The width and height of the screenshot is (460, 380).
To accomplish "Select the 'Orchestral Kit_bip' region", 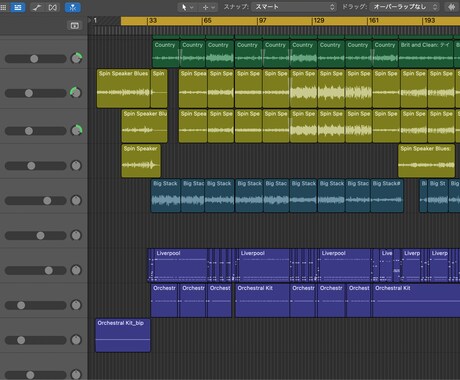I will 123,335.
